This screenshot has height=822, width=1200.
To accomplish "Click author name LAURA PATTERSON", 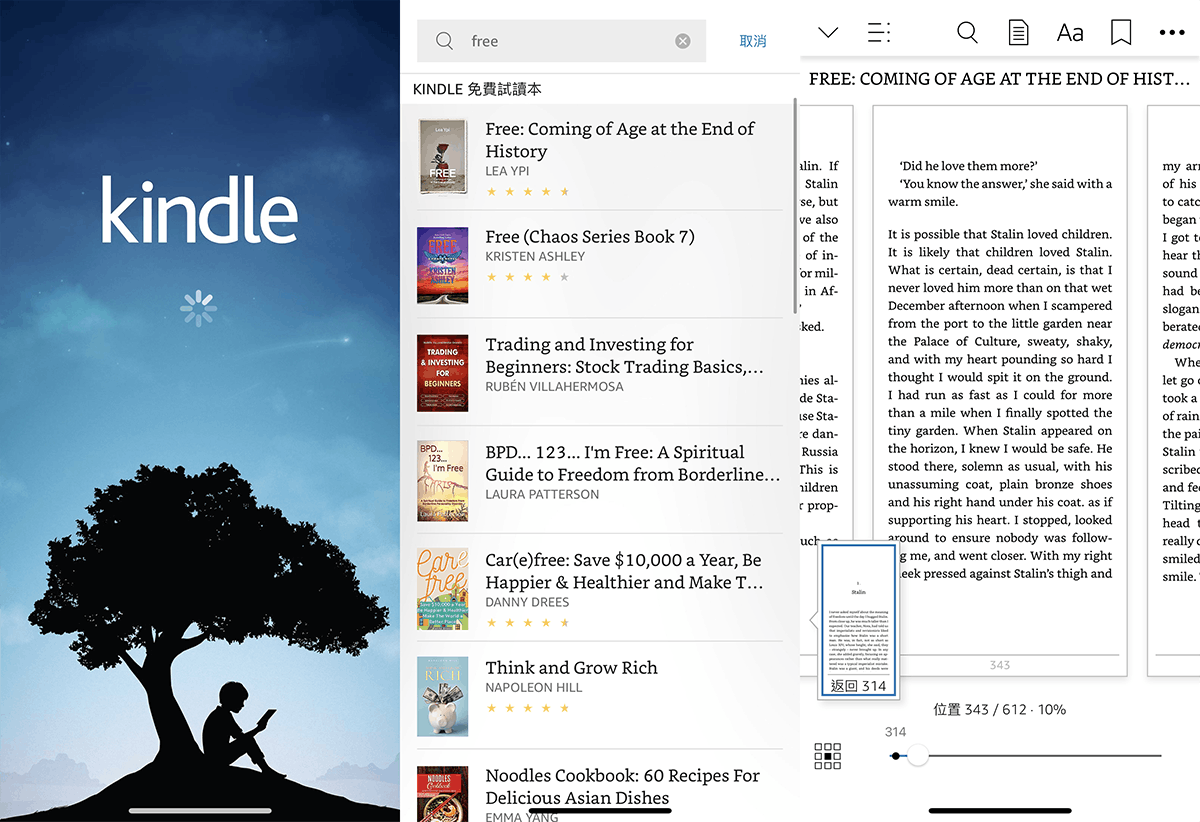I will (542, 494).
